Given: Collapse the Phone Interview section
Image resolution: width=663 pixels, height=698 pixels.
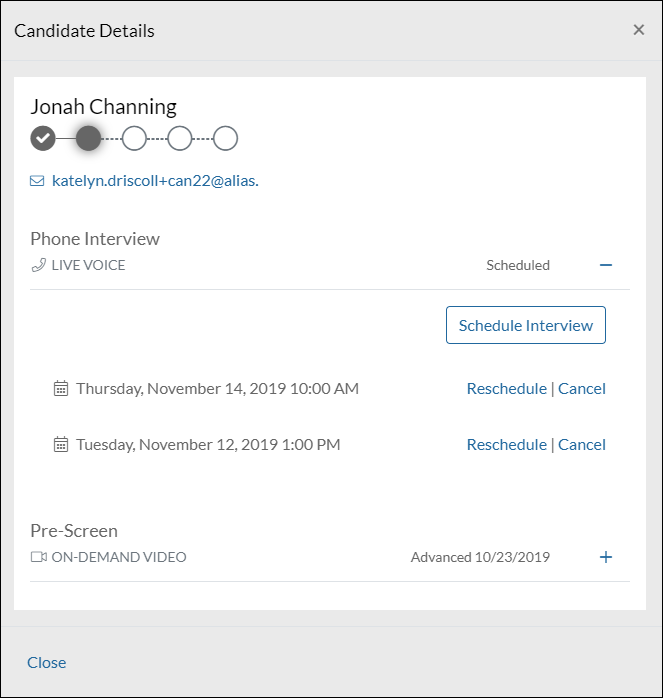Looking at the screenshot, I should [x=605, y=265].
